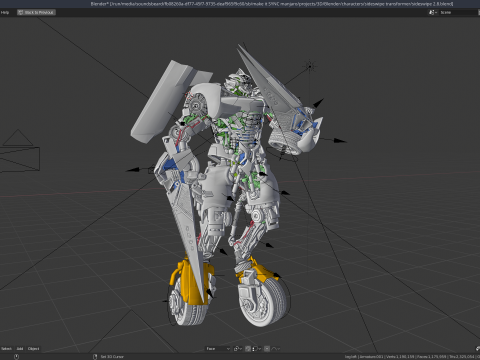Viewport: 480px width, 360px height.
Task: Click the Back to Previous button
Action: 36,12
